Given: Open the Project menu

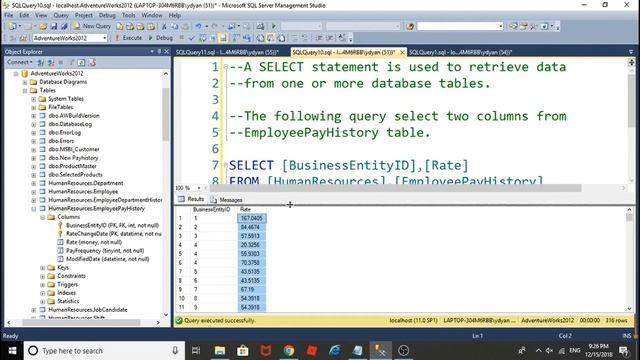Looking at the screenshot, I should [x=84, y=15].
